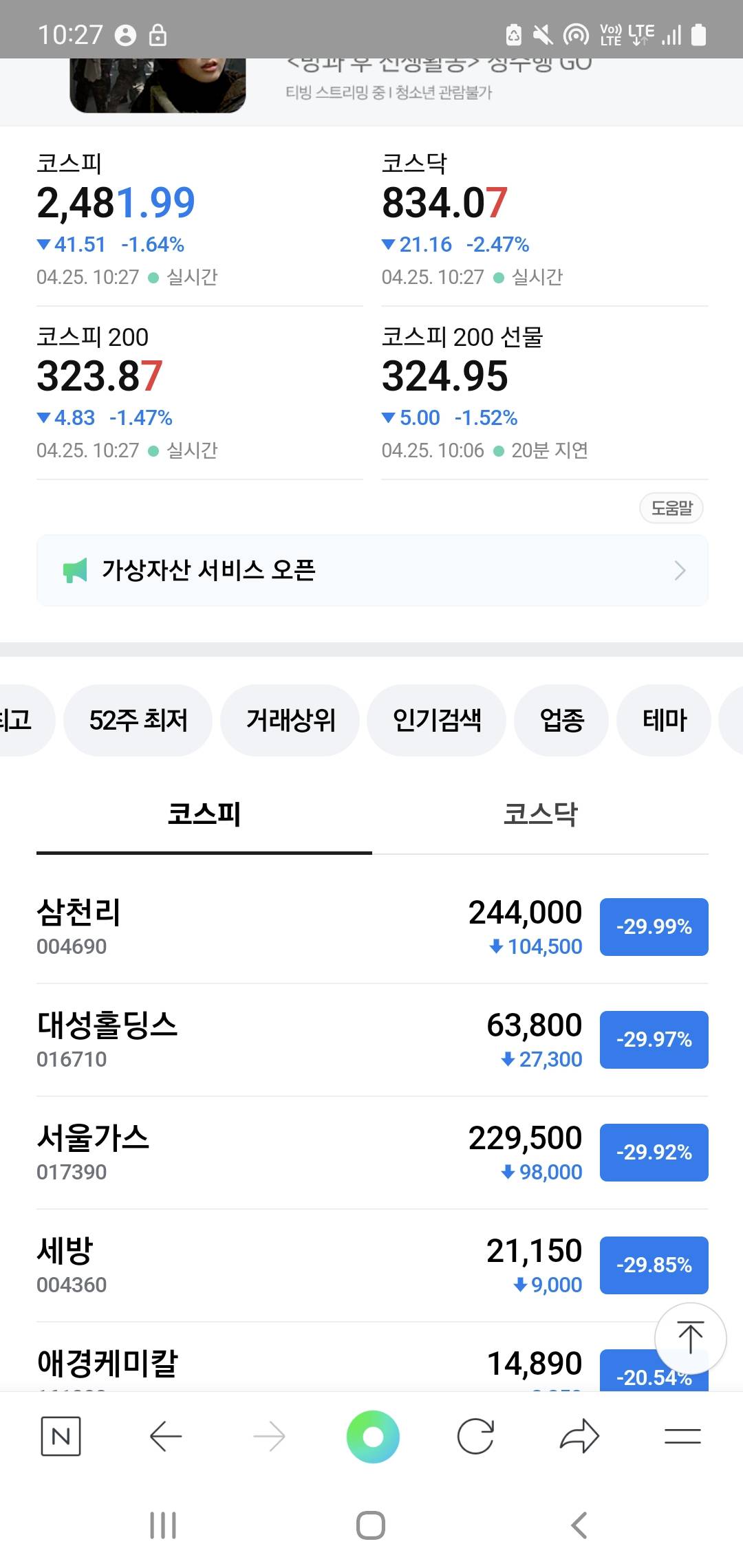743x1568 pixels.
Task: Open the Android recent apps button
Action: 163,1525
